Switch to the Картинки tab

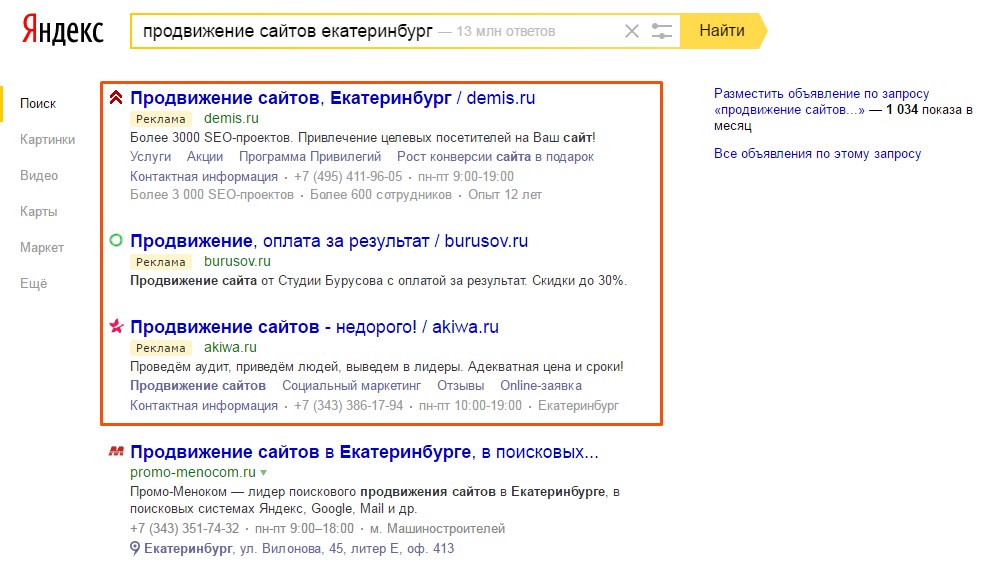[48, 139]
